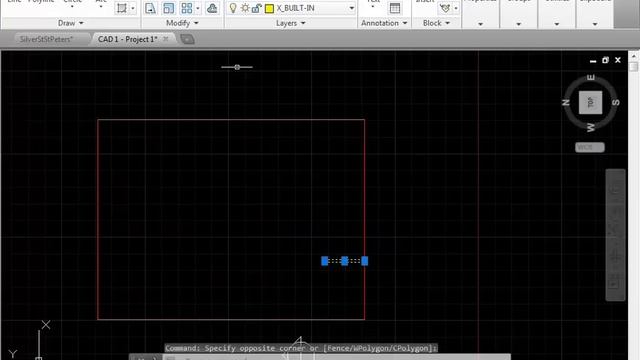Click the new drawing tab button
Screen dimensions: 640x360
[x=187, y=39]
